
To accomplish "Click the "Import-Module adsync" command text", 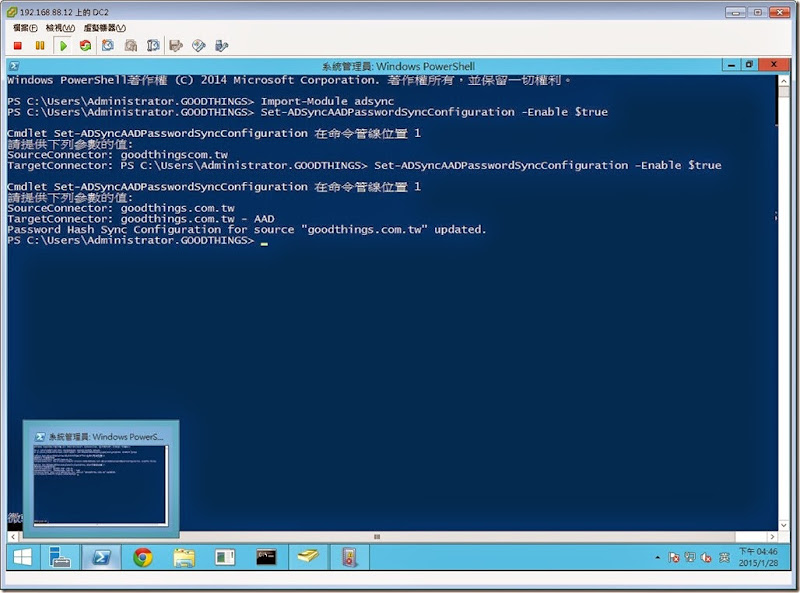I will (327, 101).
